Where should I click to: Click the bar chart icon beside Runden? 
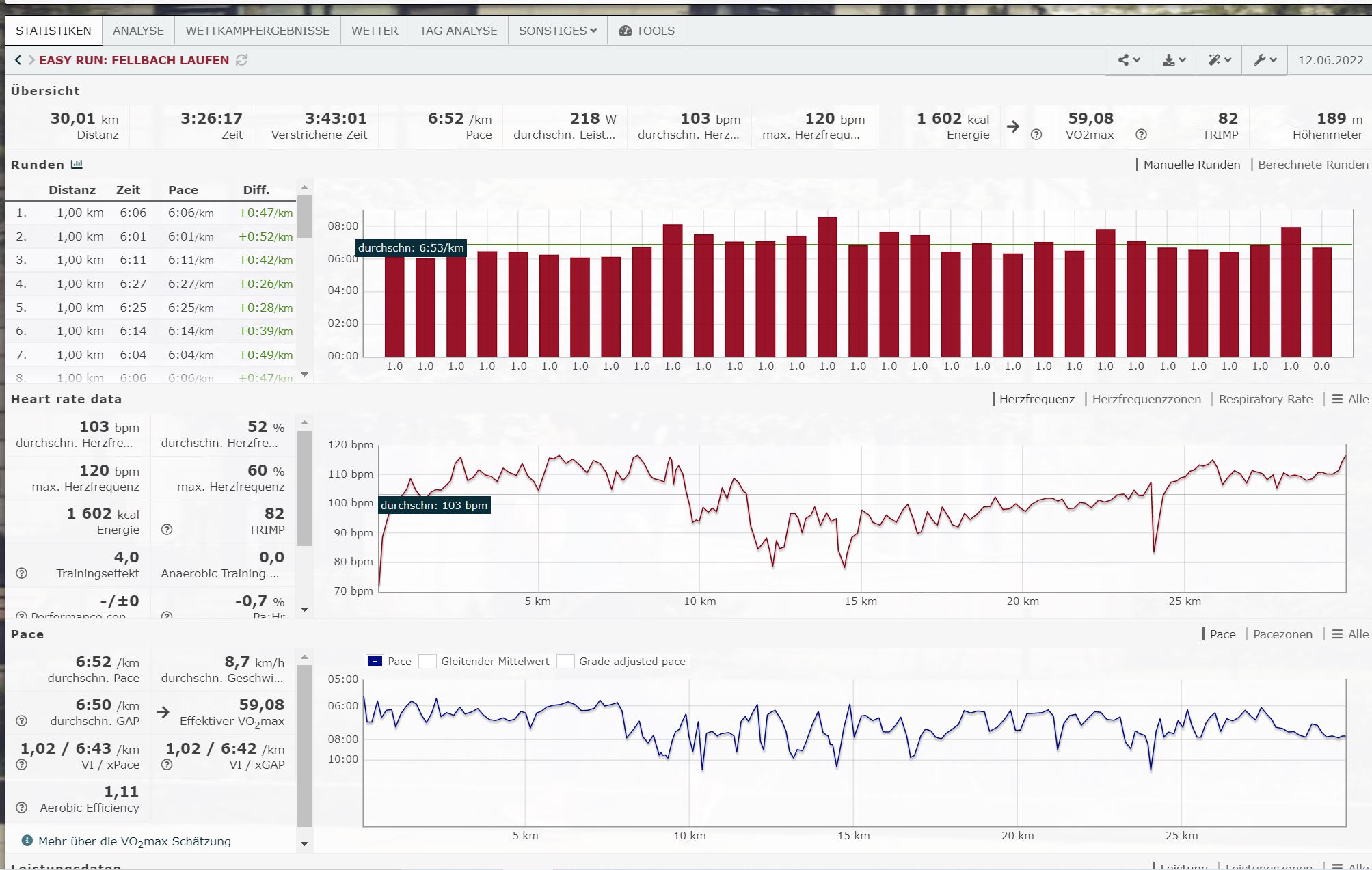click(77, 165)
